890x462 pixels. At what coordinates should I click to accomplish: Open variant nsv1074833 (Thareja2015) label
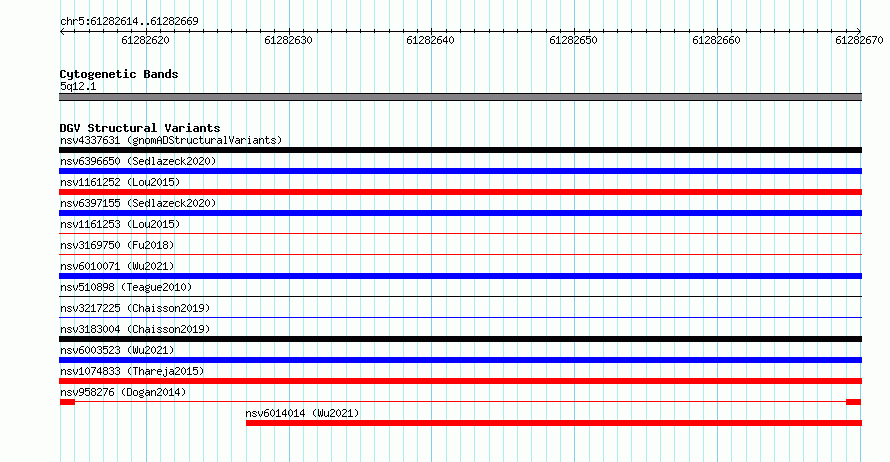click(x=132, y=371)
